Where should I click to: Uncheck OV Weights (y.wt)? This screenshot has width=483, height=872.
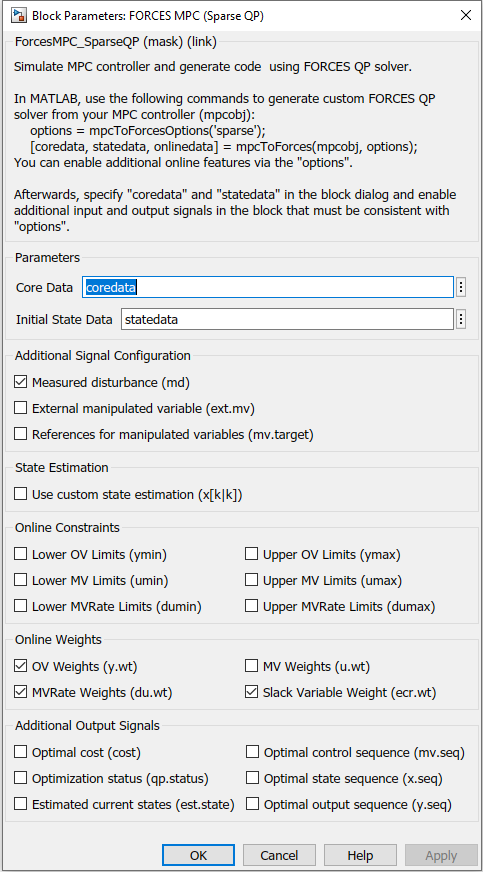click(21, 666)
